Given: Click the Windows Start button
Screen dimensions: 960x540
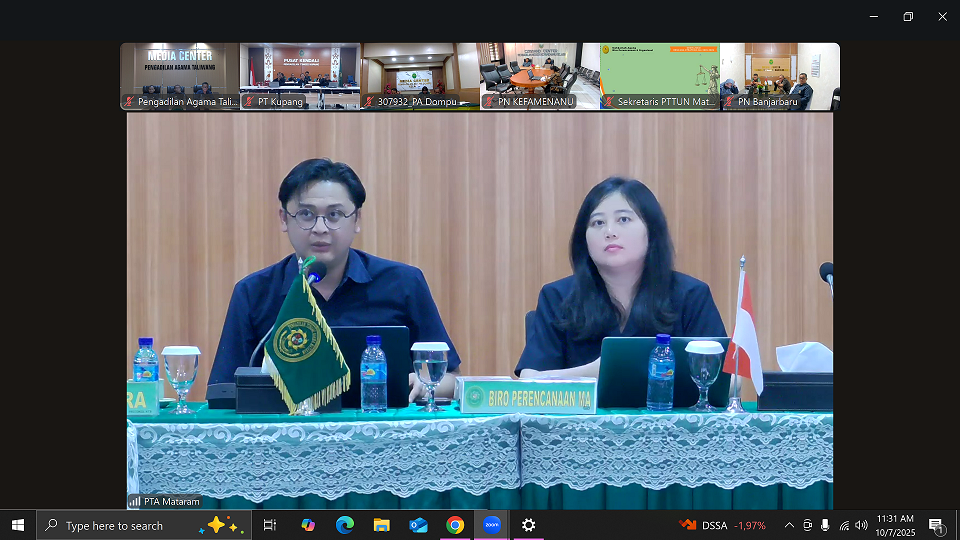Looking at the screenshot, I should (18, 525).
